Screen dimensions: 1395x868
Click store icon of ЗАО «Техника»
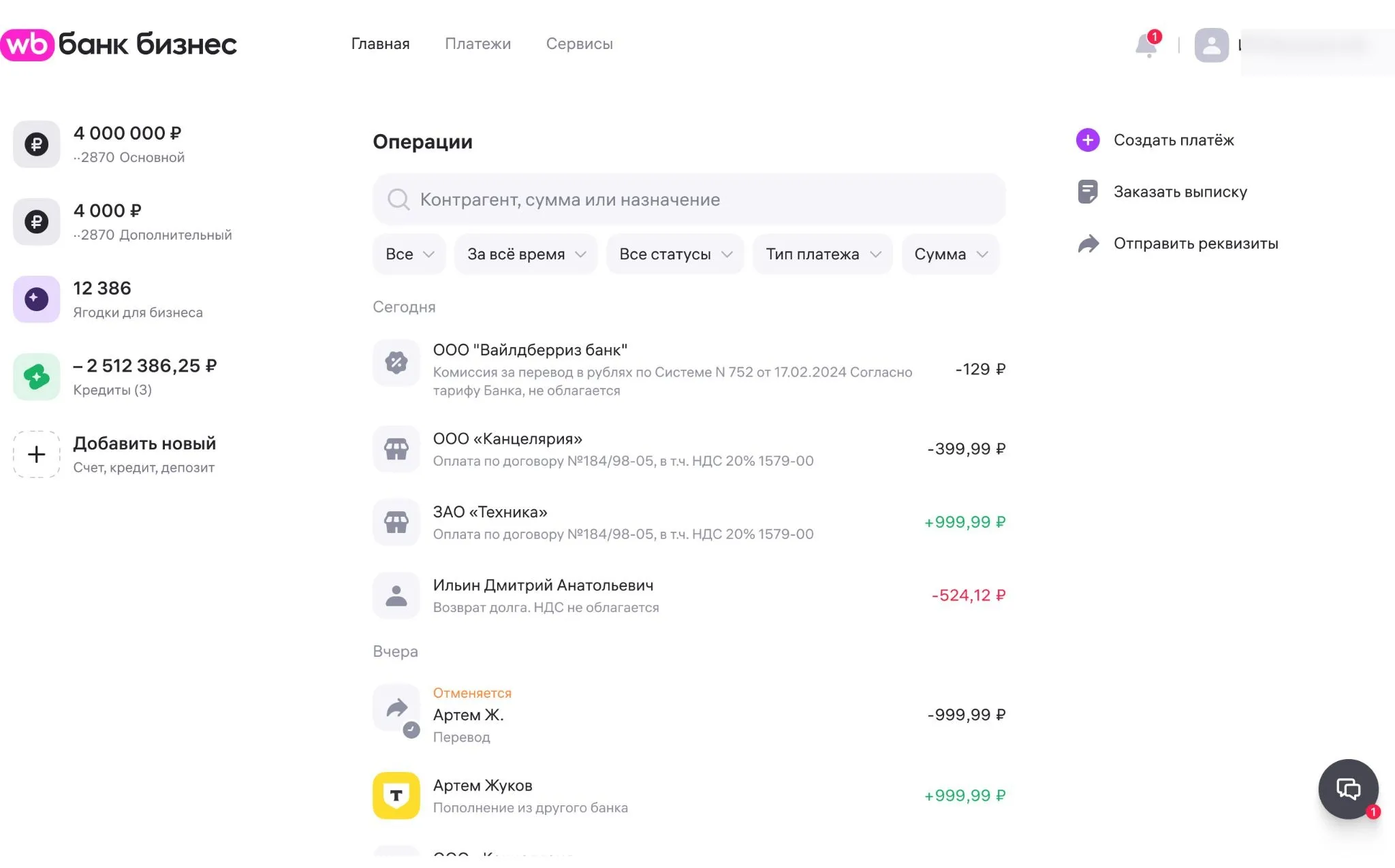396,522
